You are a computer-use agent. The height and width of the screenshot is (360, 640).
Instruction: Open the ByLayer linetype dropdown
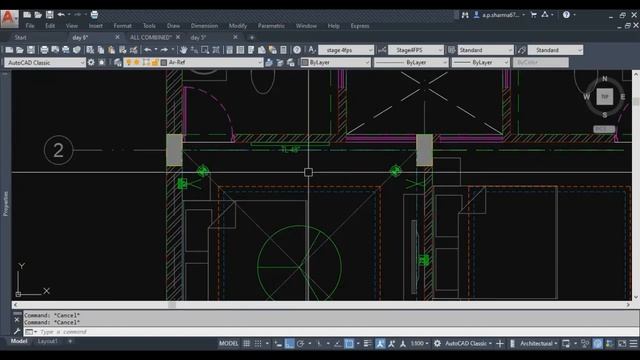(x=411, y=62)
